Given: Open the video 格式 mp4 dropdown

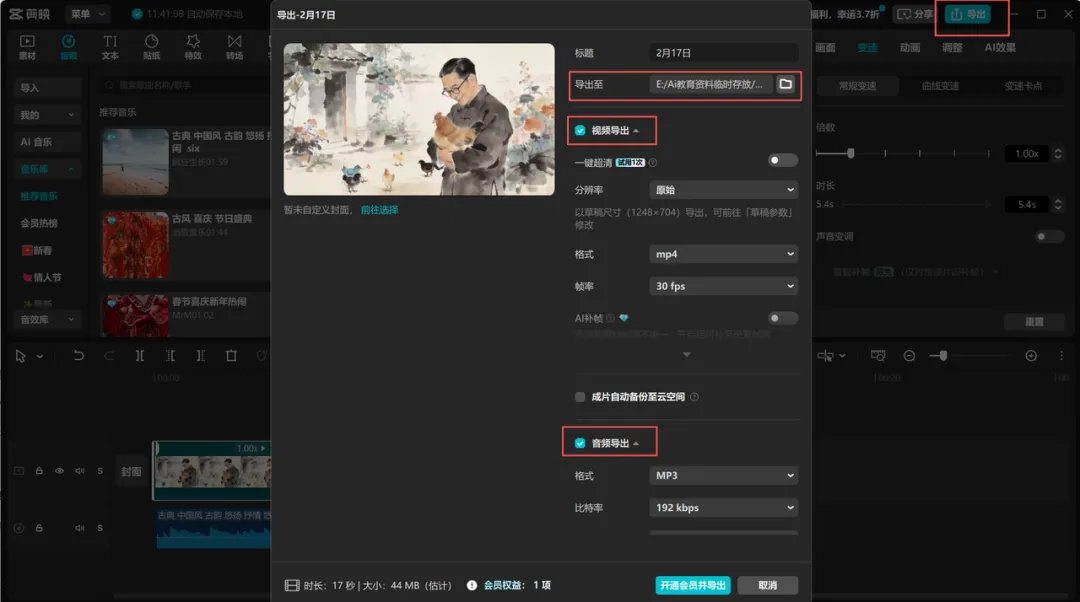Looking at the screenshot, I should [x=723, y=254].
